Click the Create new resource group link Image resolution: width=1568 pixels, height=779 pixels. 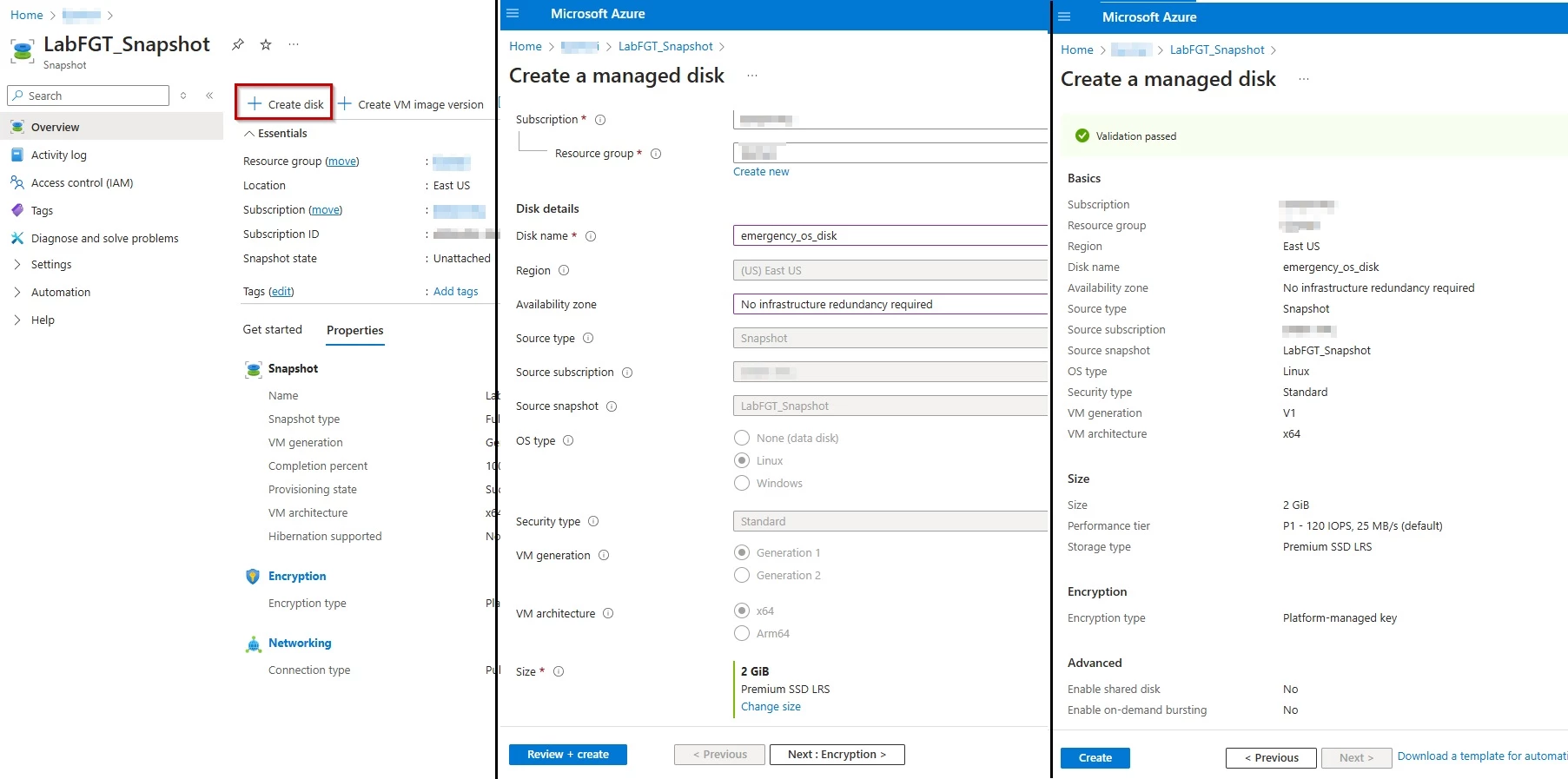coord(761,171)
